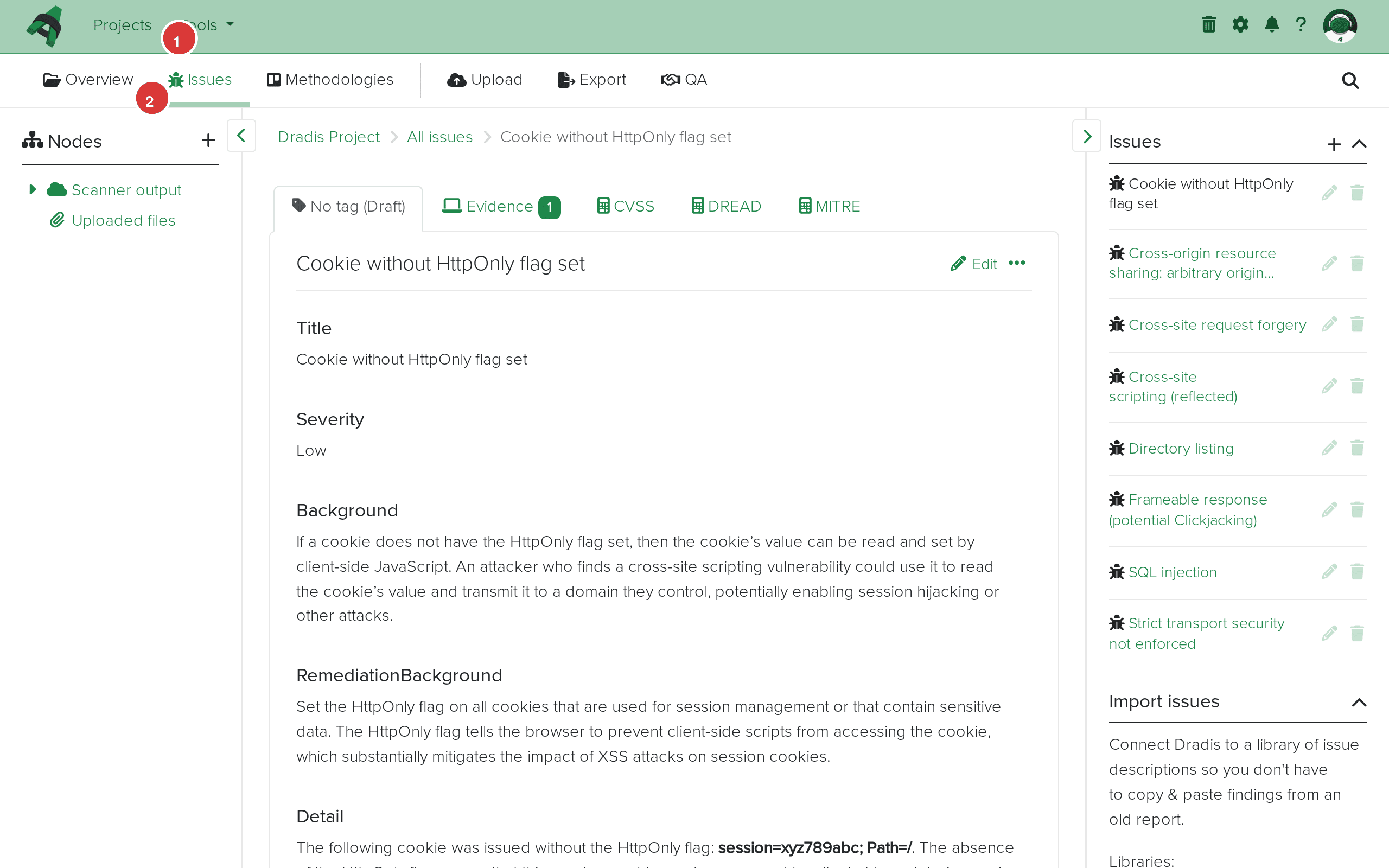Open the search magnifier icon
This screenshot has height=868, width=1389.
1350,80
